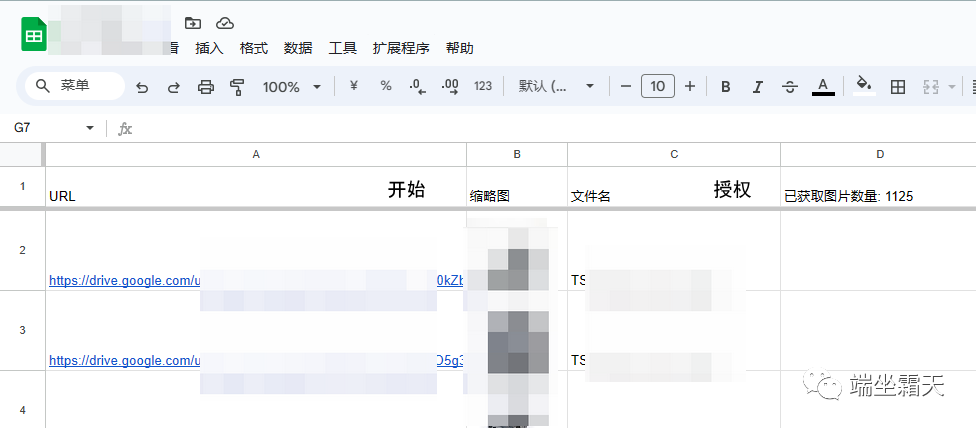Viewport: 976px width, 428px height.
Task: Print the spreadsheet
Action: [205, 87]
